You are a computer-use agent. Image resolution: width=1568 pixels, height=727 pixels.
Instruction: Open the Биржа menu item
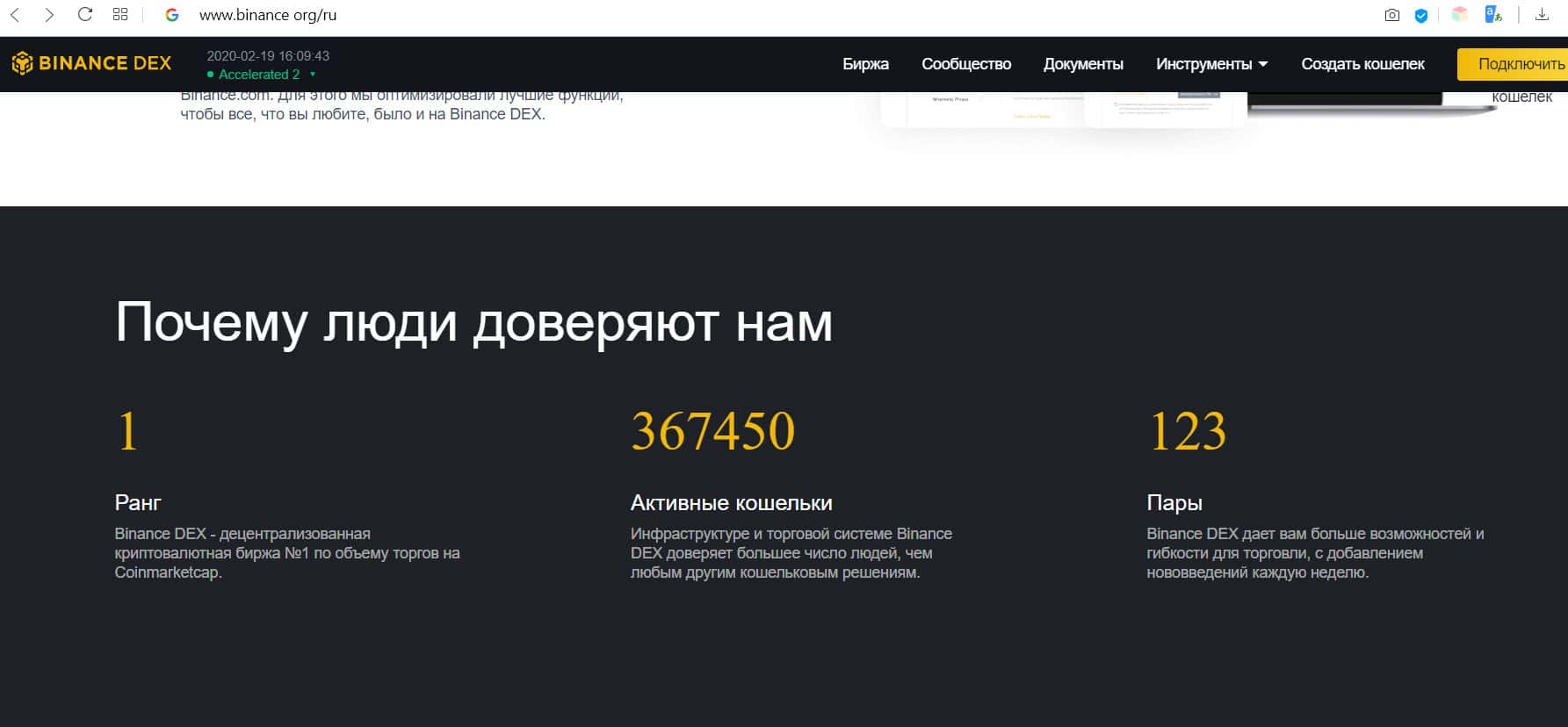[865, 64]
